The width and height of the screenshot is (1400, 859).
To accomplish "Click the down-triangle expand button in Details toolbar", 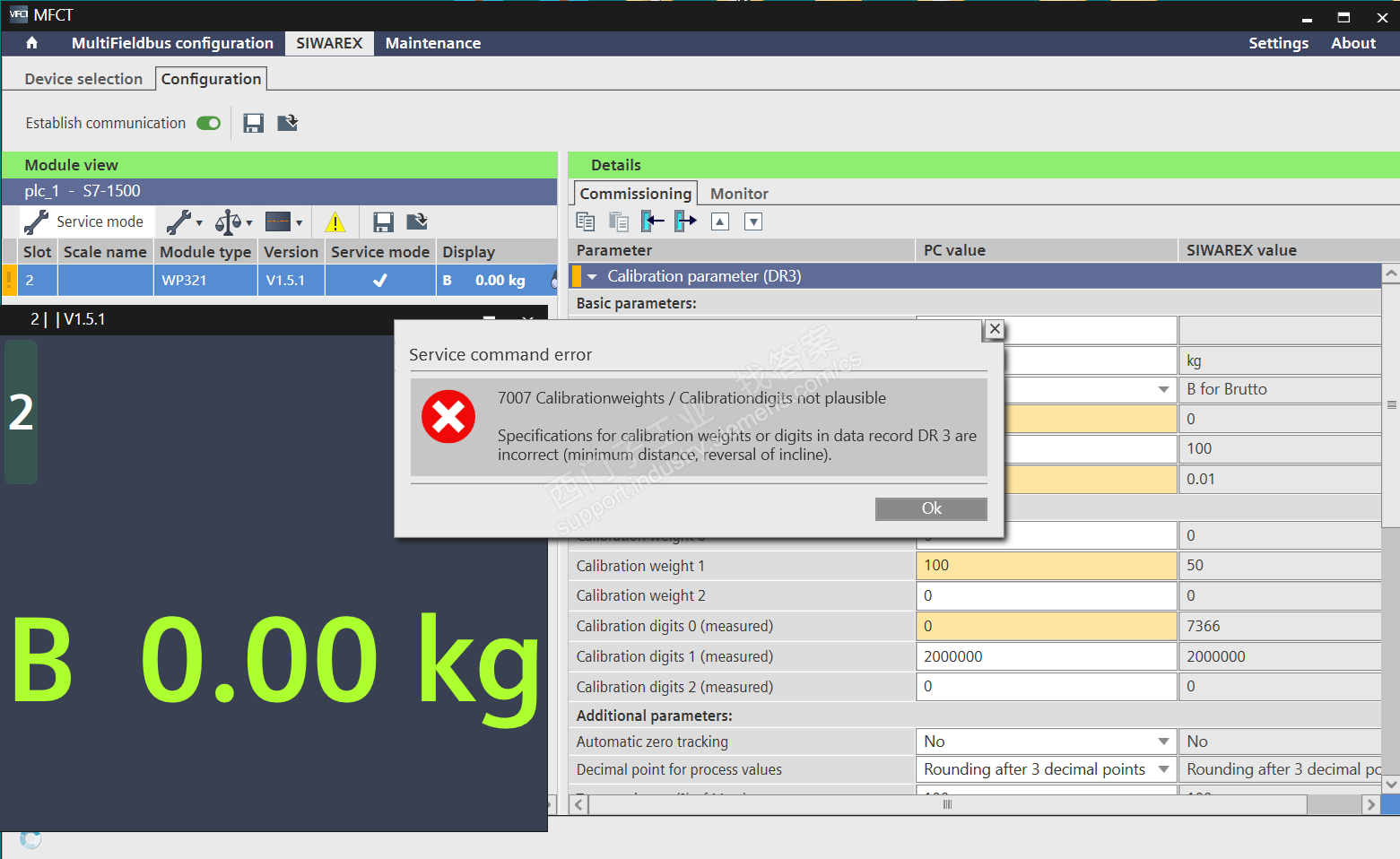I will tap(753, 221).
